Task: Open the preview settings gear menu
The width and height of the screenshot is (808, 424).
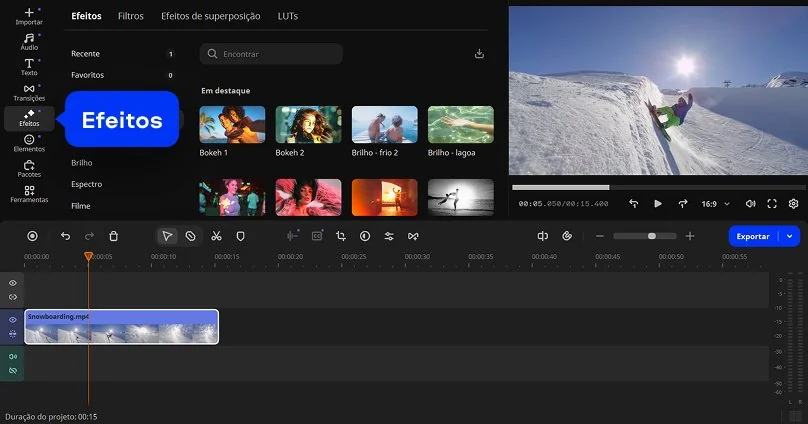Action: point(793,203)
